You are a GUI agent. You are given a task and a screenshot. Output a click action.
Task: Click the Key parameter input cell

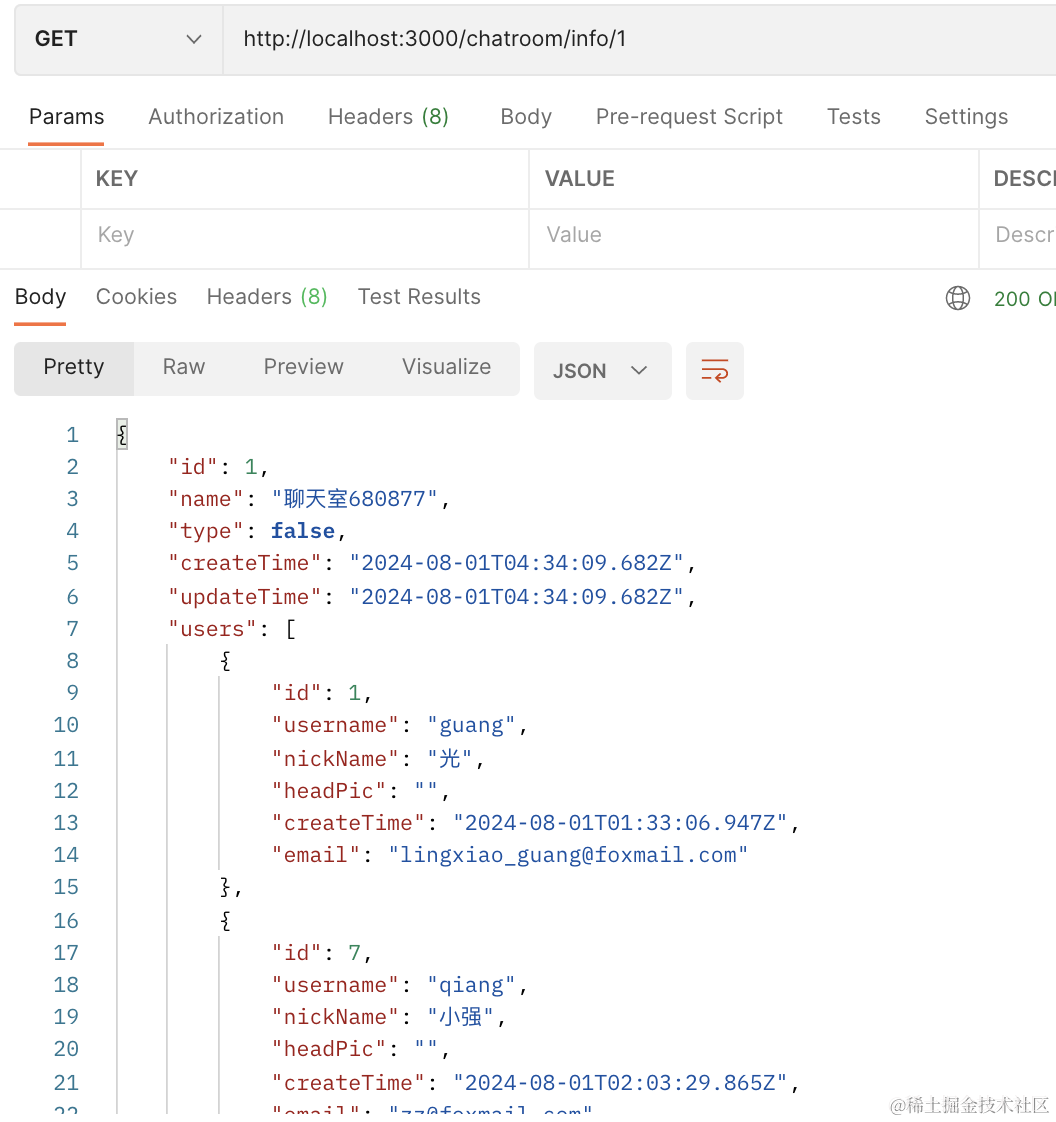point(305,235)
